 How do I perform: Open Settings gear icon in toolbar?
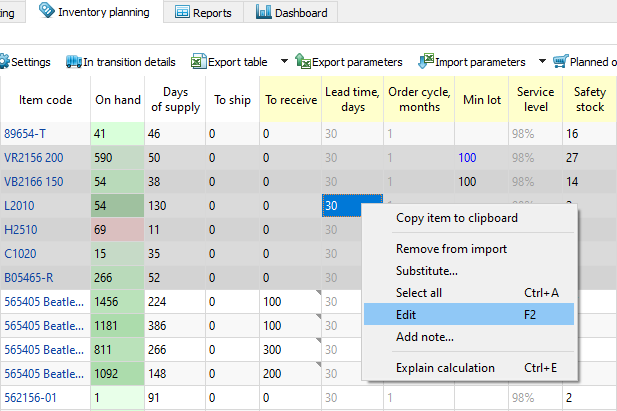[x=4, y=62]
